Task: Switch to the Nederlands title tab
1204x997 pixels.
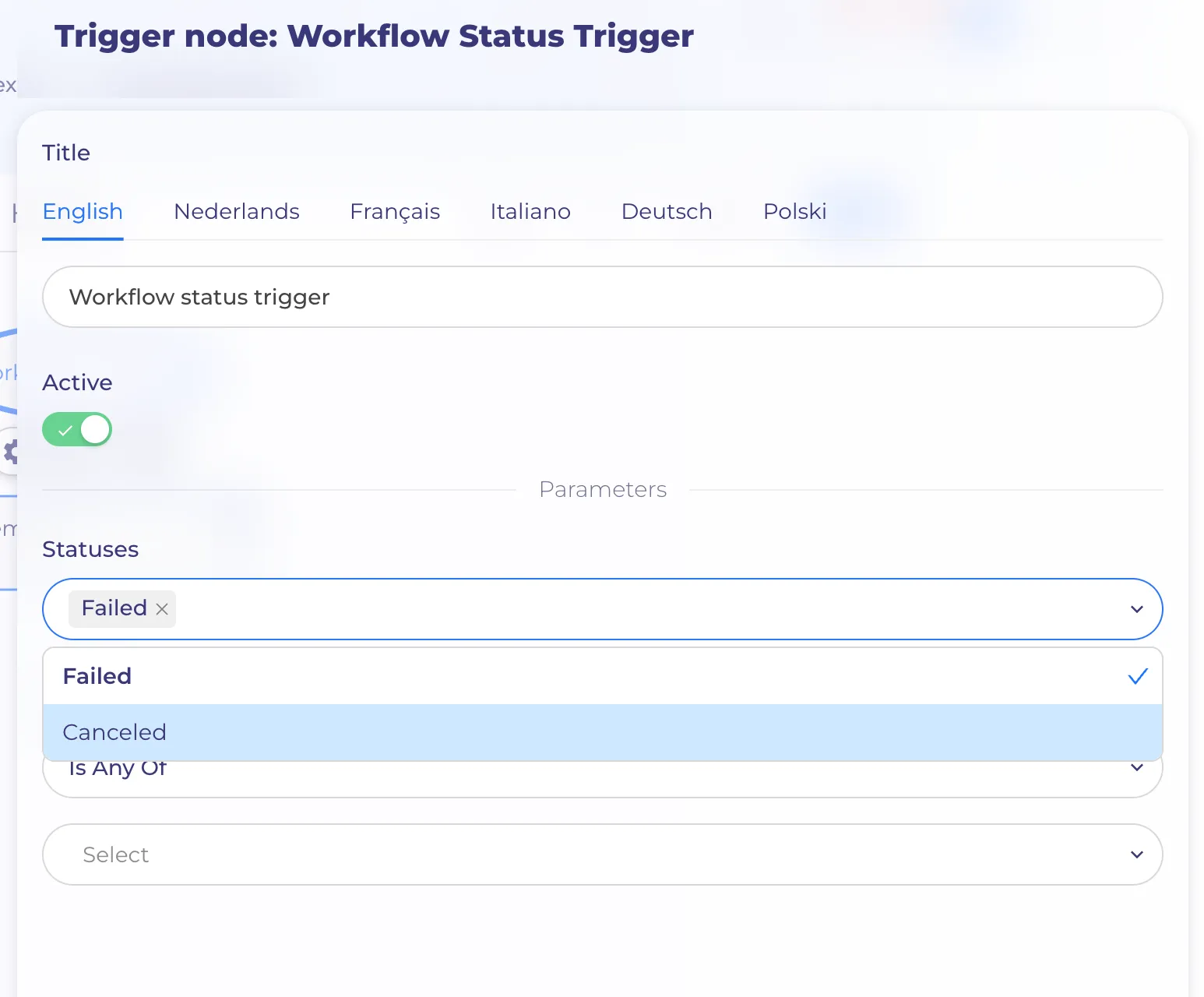Action: click(x=237, y=212)
